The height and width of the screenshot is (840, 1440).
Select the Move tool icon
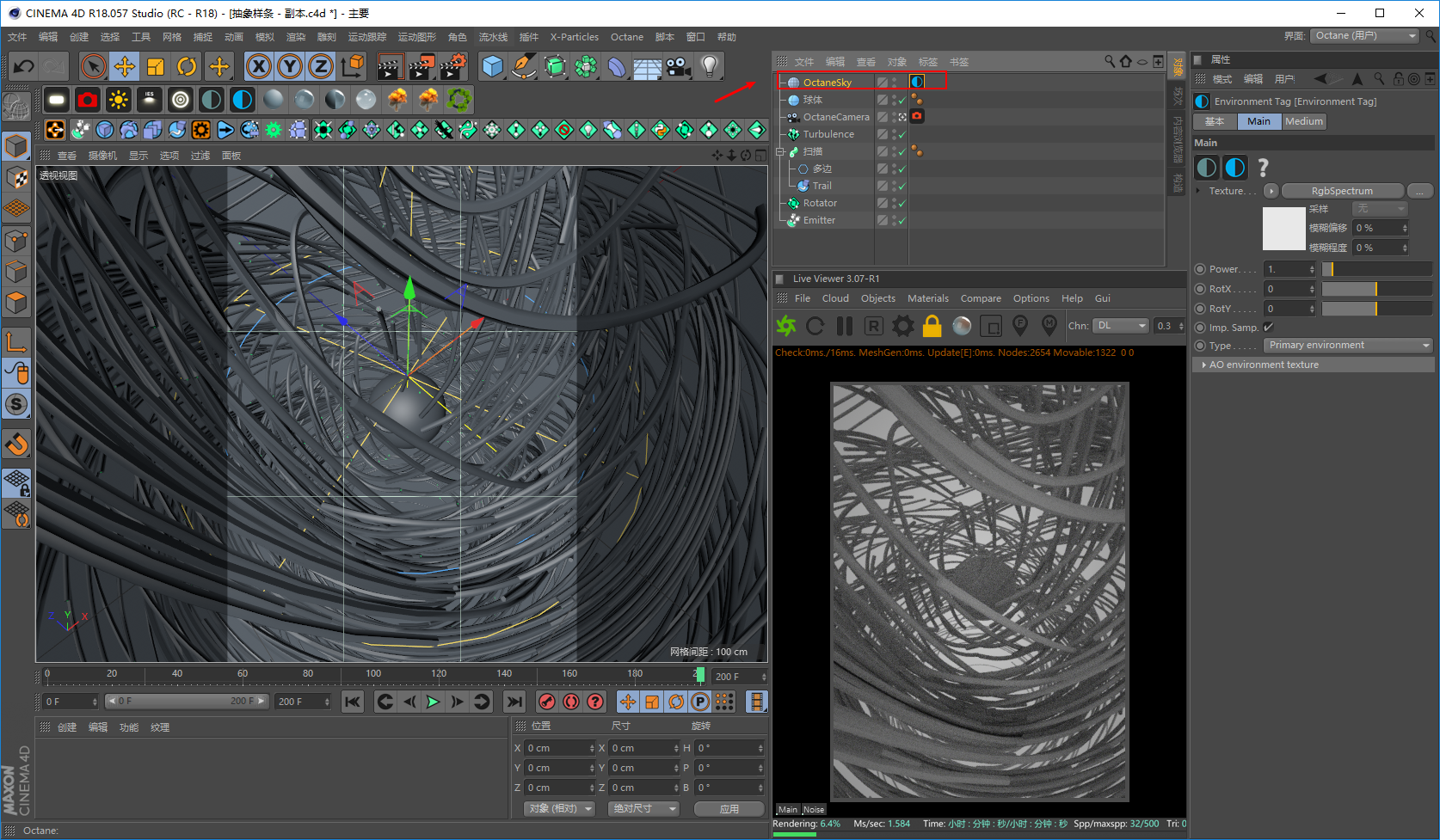coord(125,66)
